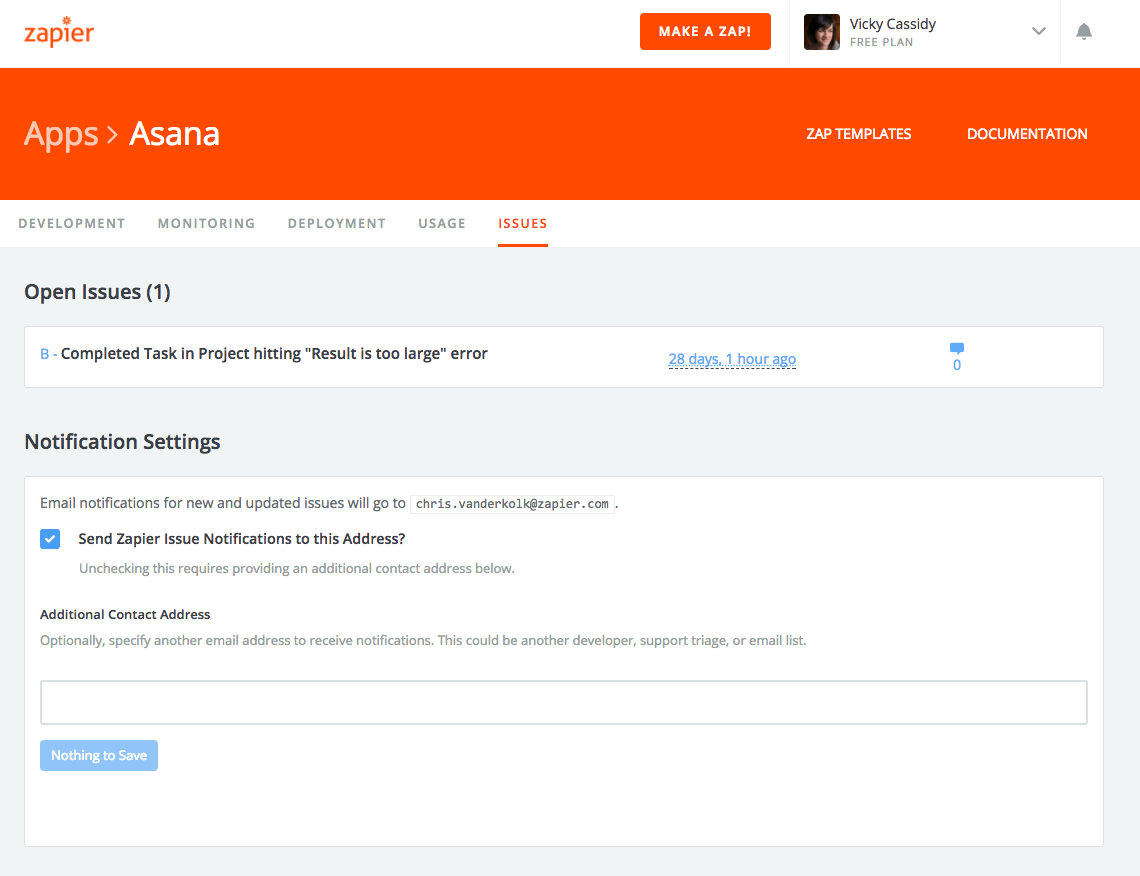Click the Zapier logo
This screenshot has width=1140, height=876.
coord(59,32)
